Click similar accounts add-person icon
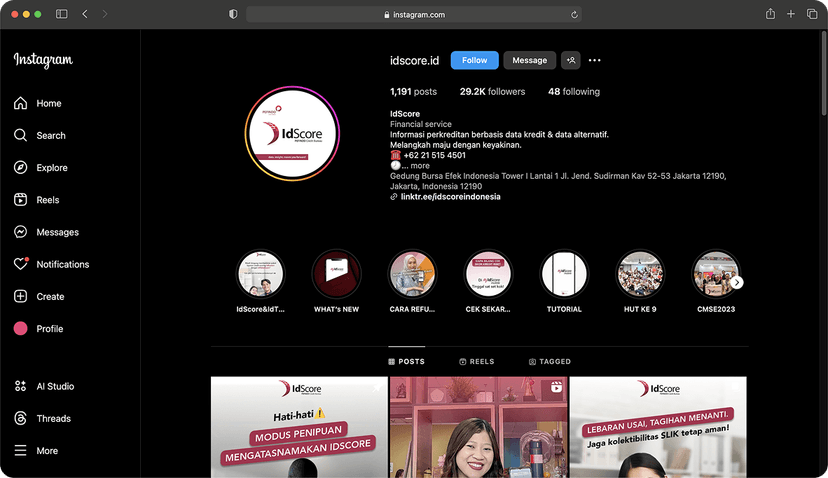This screenshot has height=478, width=828. coord(571,60)
